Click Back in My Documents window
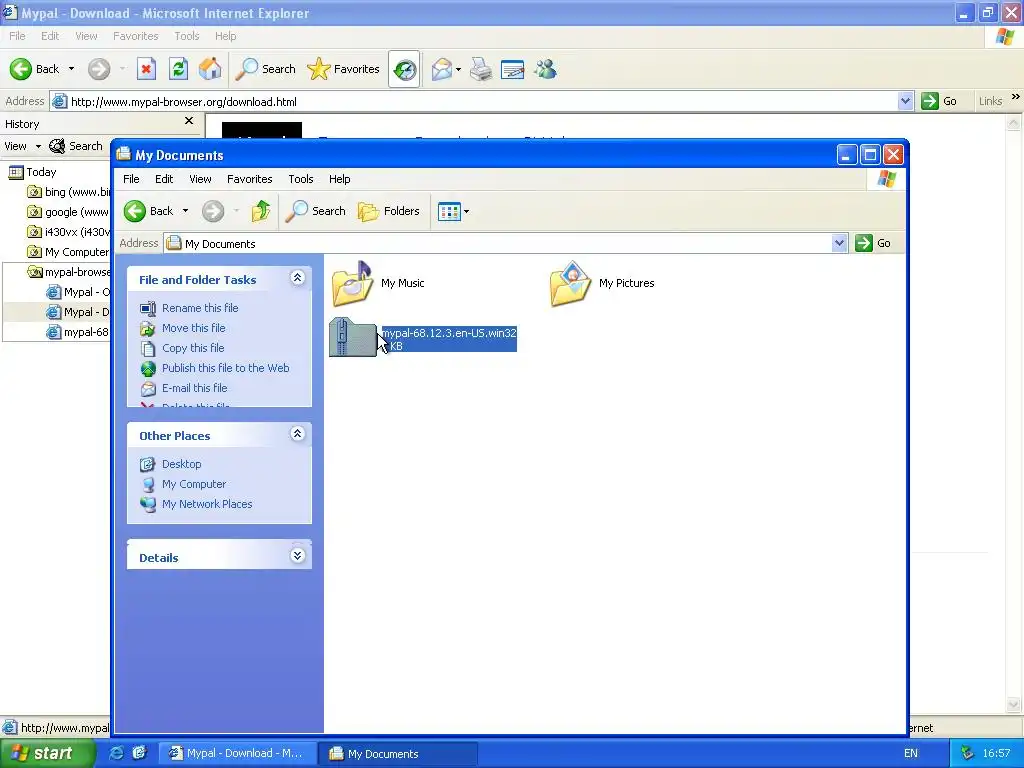The image size is (1024, 768). [x=149, y=211]
